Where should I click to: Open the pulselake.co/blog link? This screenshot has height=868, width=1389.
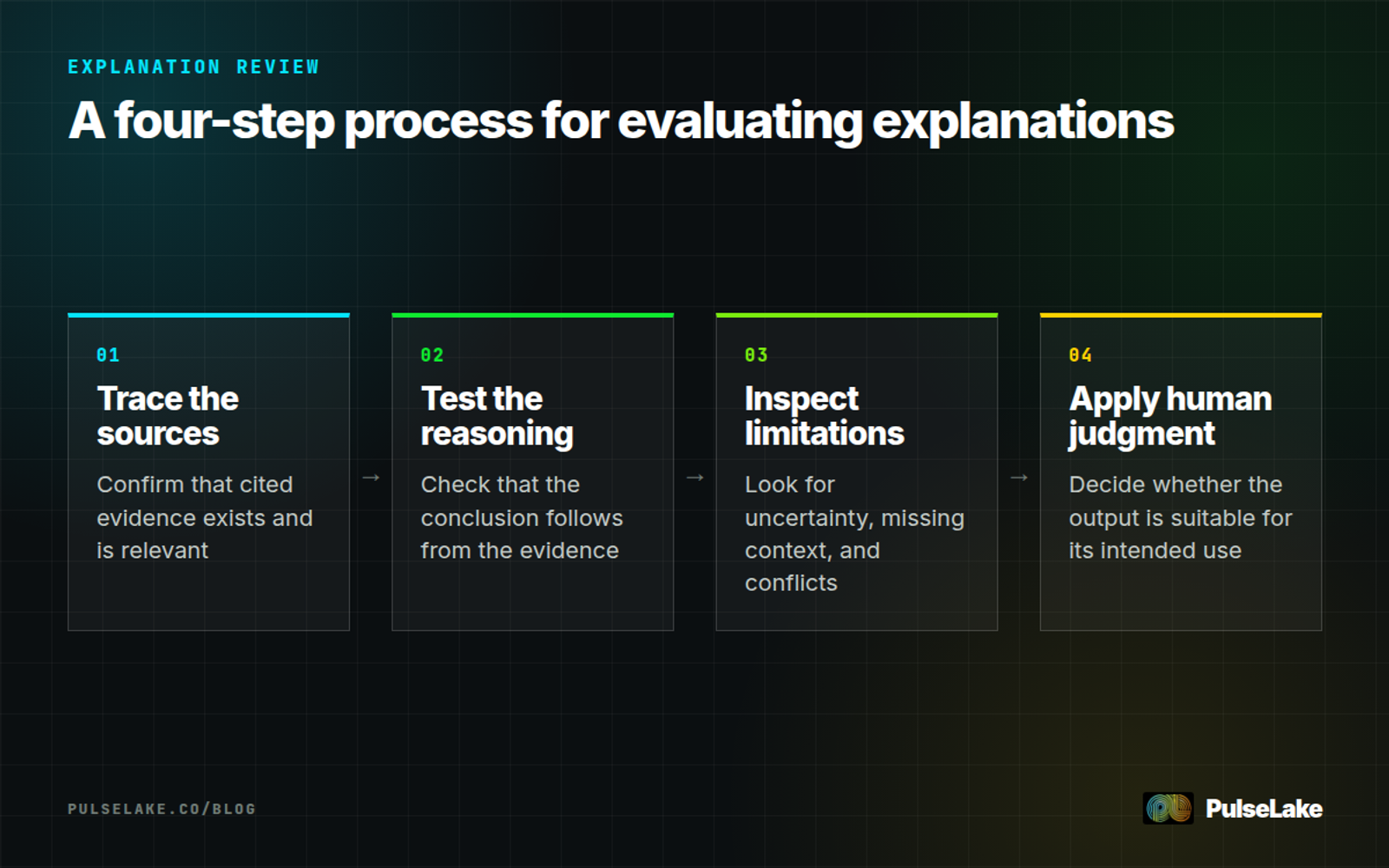(161, 809)
